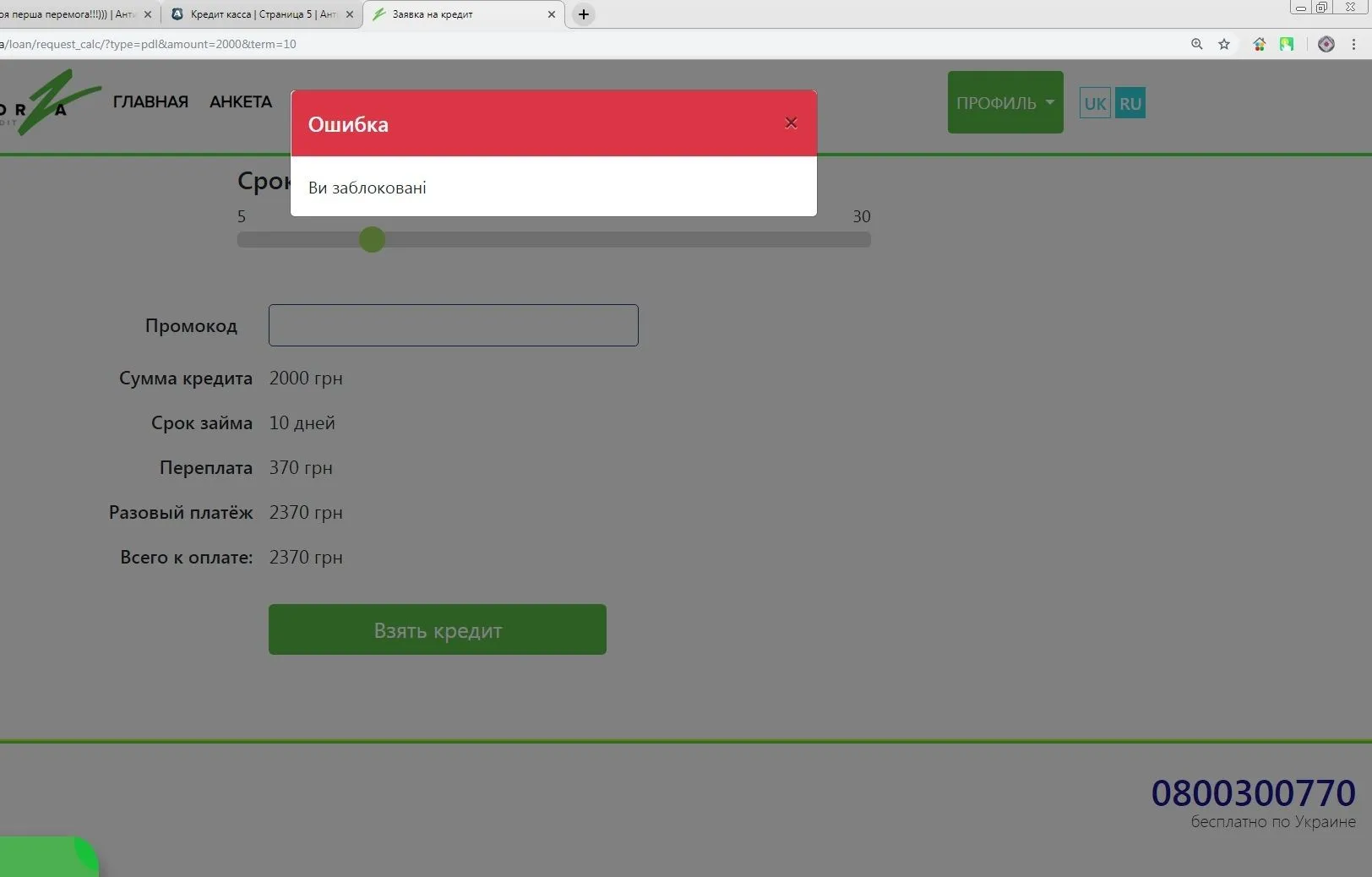
Task: Click the 0800300770 phone number
Action: [x=1252, y=793]
